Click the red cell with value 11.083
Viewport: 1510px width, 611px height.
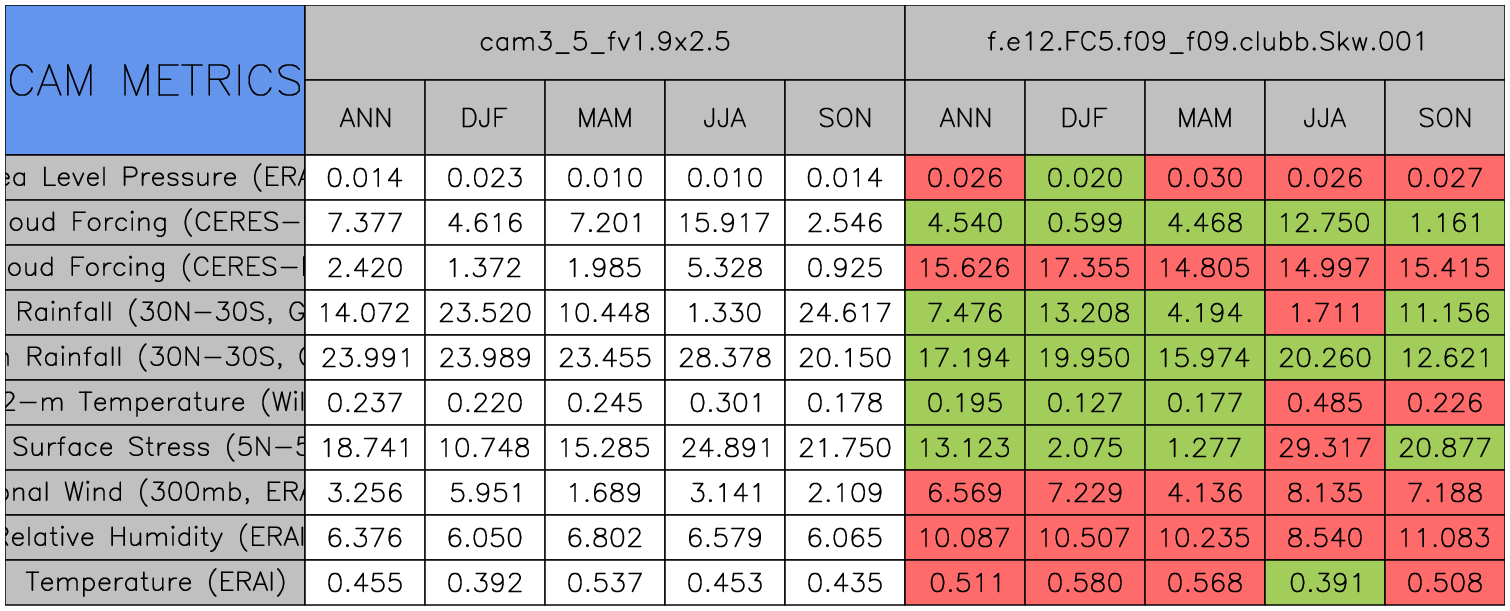click(1444, 537)
